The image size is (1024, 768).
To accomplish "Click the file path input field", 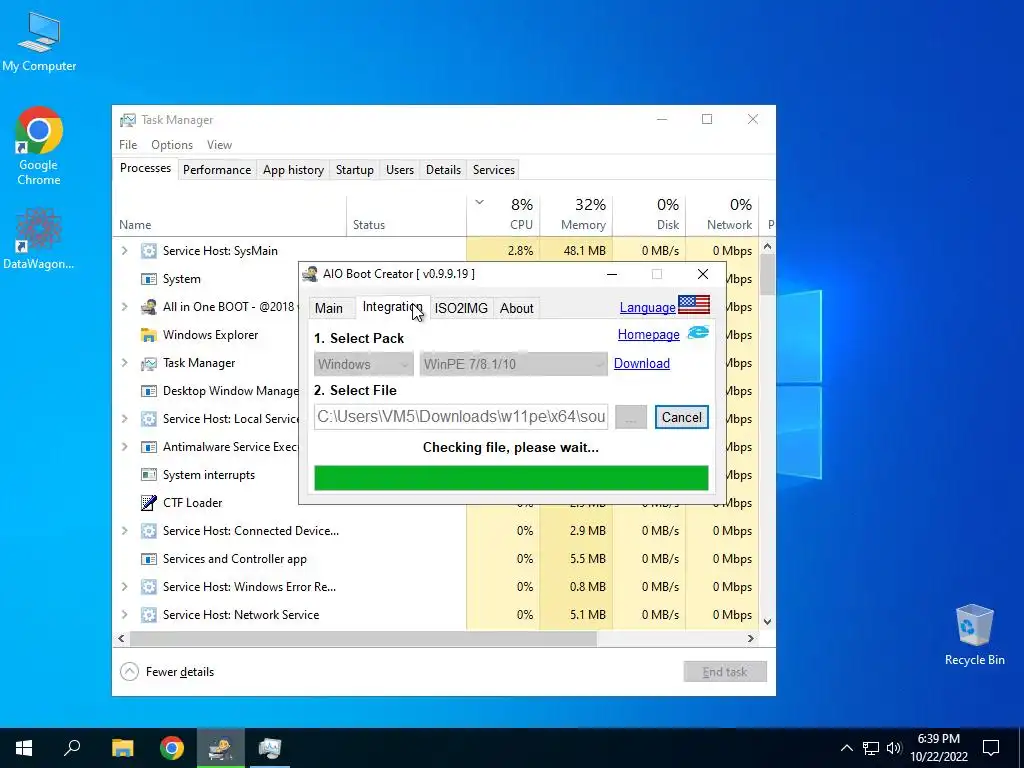I will [461, 417].
